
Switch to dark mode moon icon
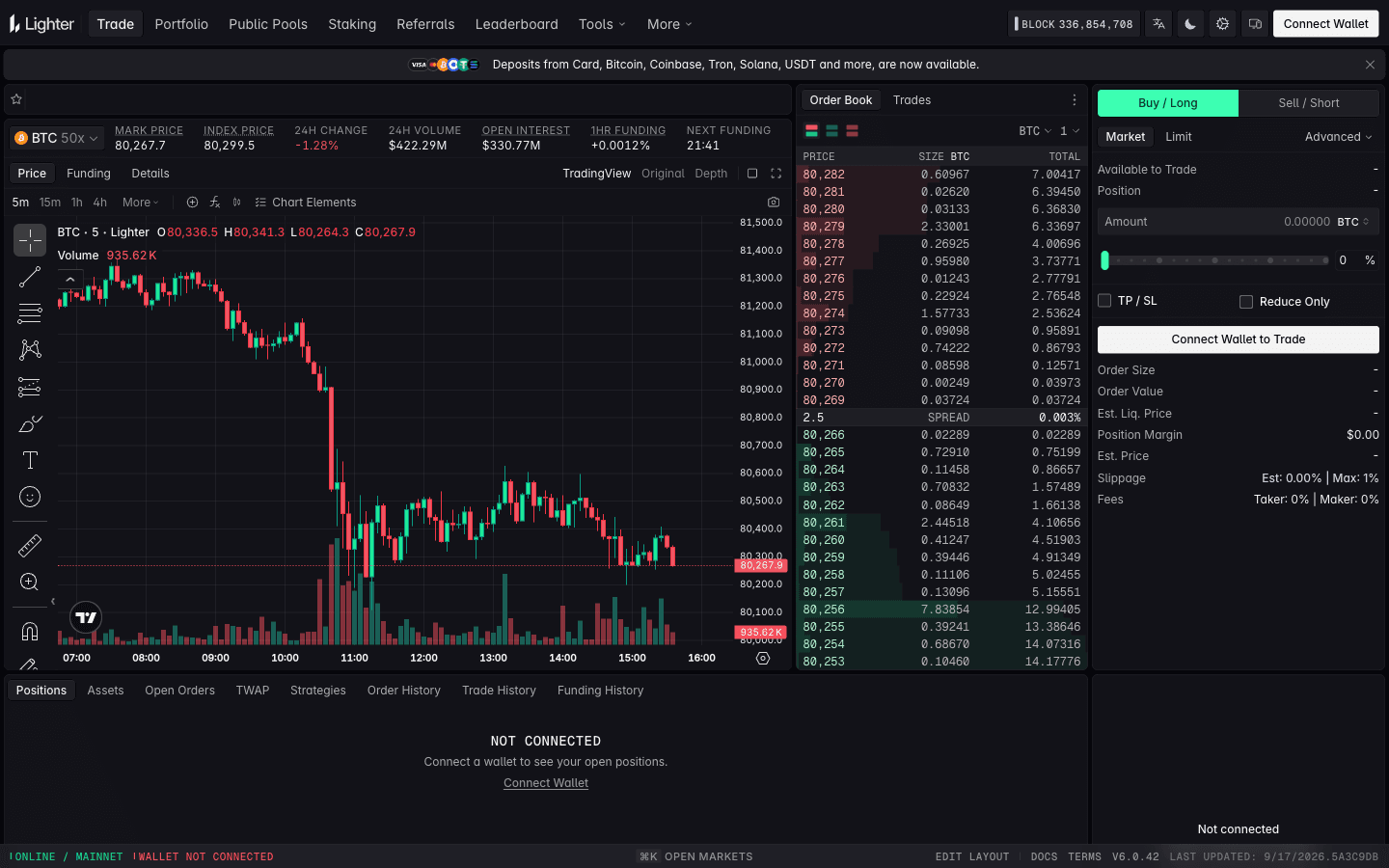pos(1190,24)
